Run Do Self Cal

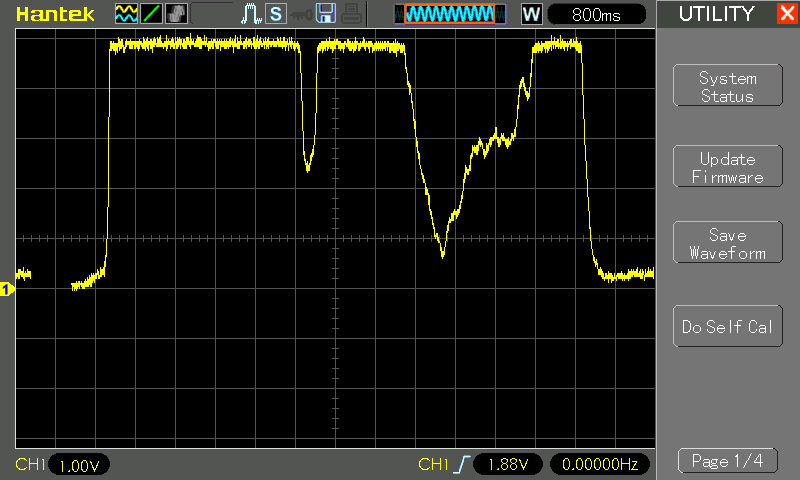point(727,327)
